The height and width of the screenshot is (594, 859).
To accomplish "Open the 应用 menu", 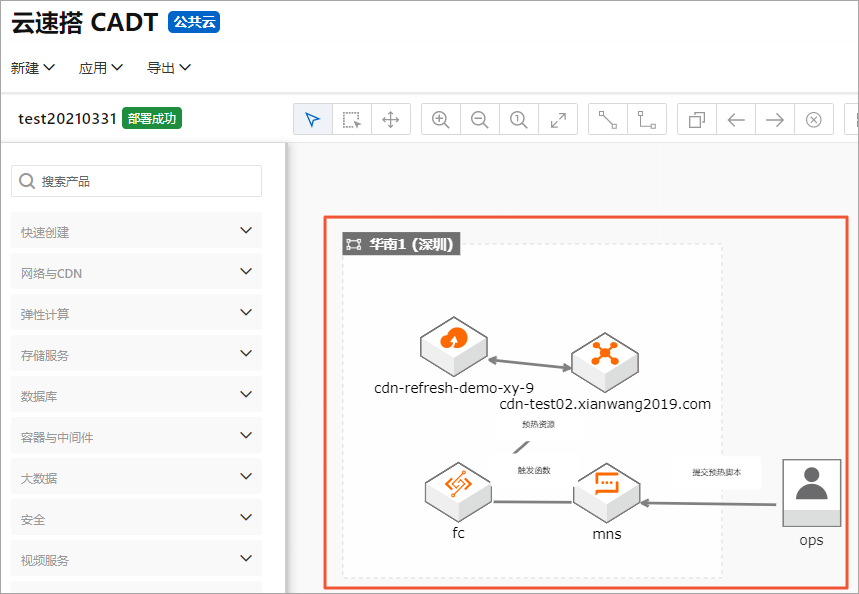I will pyautogui.click(x=100, y=68).
